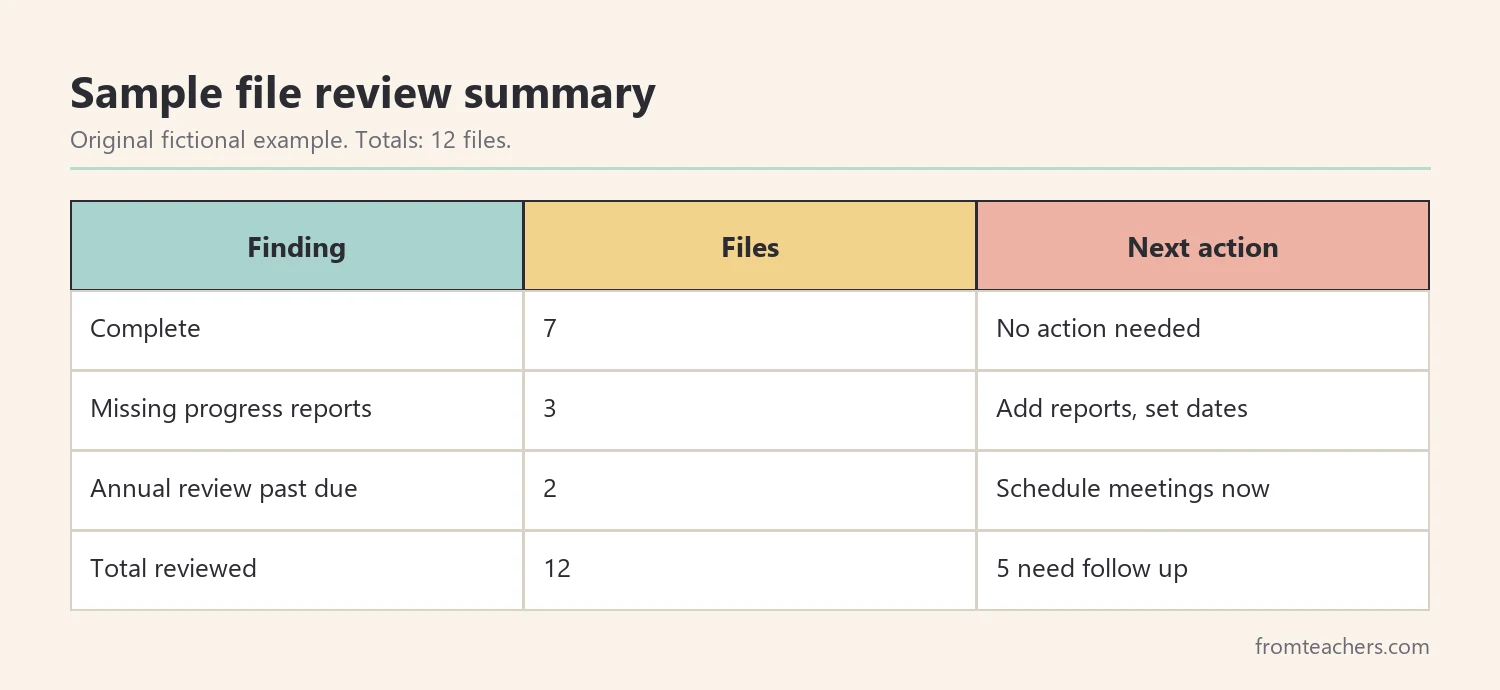Click the file count '2' cell

(x=750, y=490)
